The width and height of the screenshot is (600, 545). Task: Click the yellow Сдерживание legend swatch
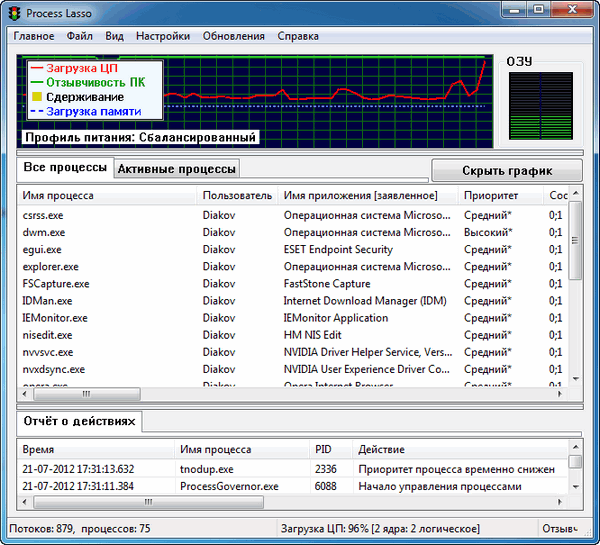35,97
